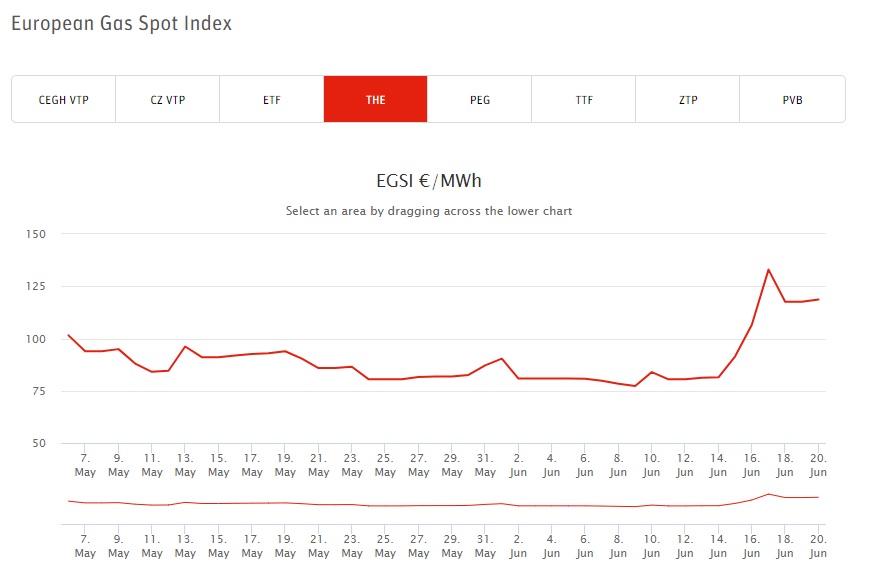
Task: Select the CZ VTP tab
Action: tap(168, 100)
